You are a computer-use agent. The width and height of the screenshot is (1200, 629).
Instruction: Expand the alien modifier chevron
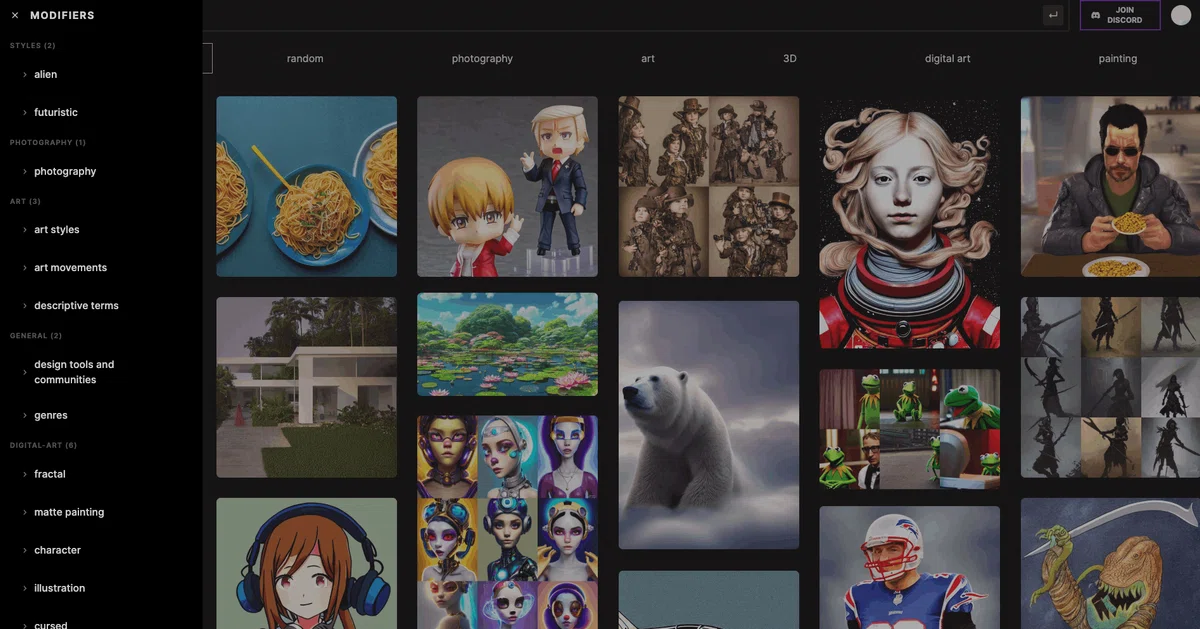[25, 75]
